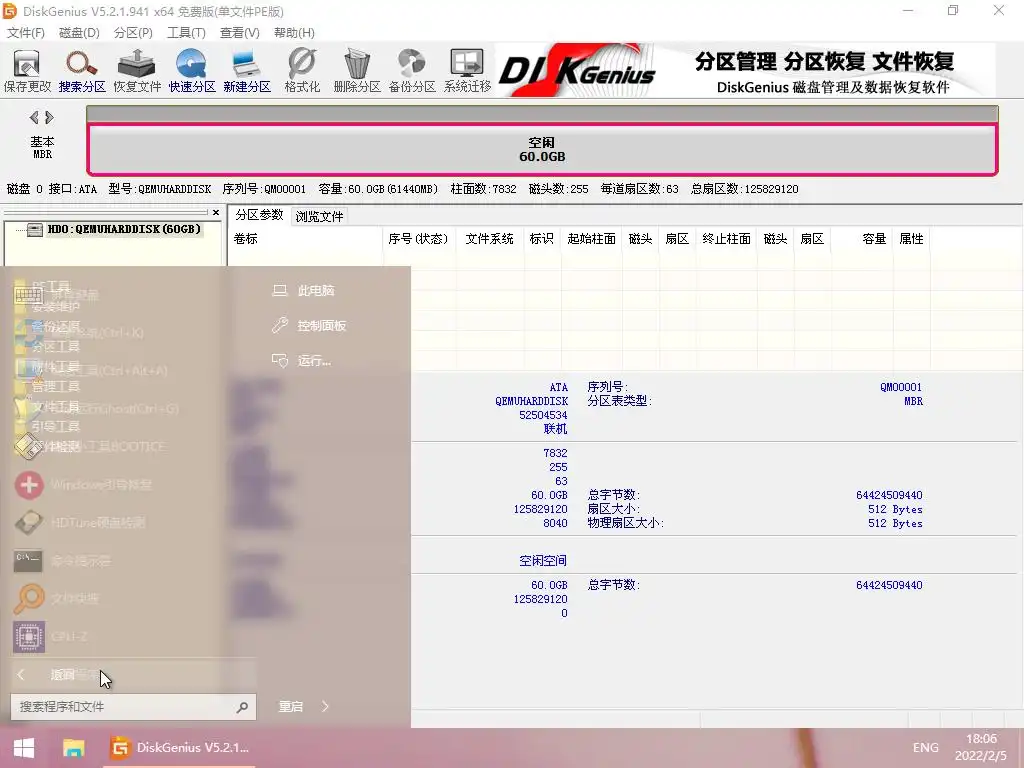Open the 分区(P) menu

[133, 33]
